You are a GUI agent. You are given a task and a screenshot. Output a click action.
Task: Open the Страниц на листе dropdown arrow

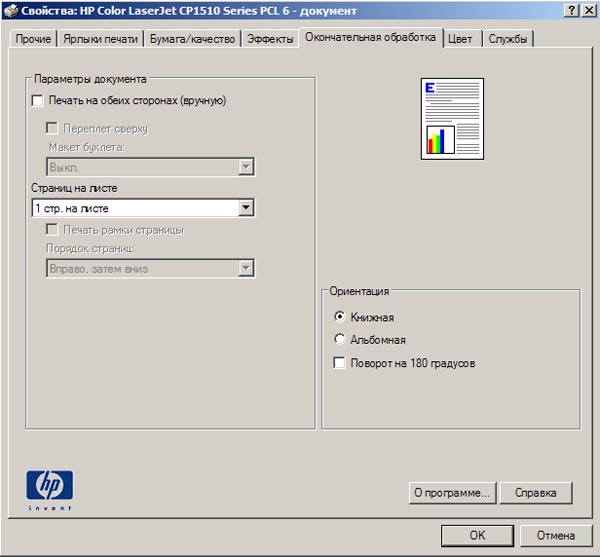[246, 208]
